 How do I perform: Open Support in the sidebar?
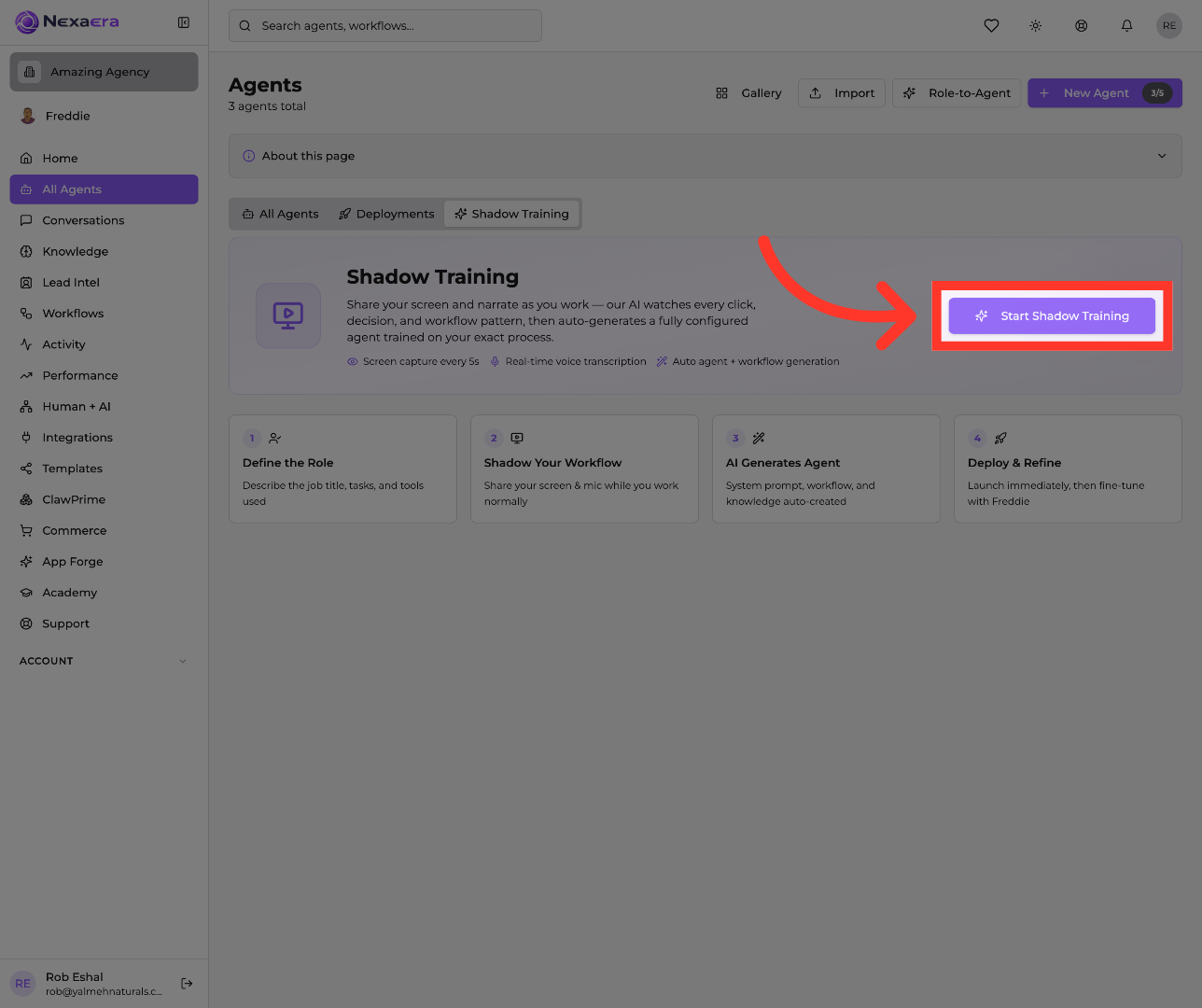click(x=104, y=623)
